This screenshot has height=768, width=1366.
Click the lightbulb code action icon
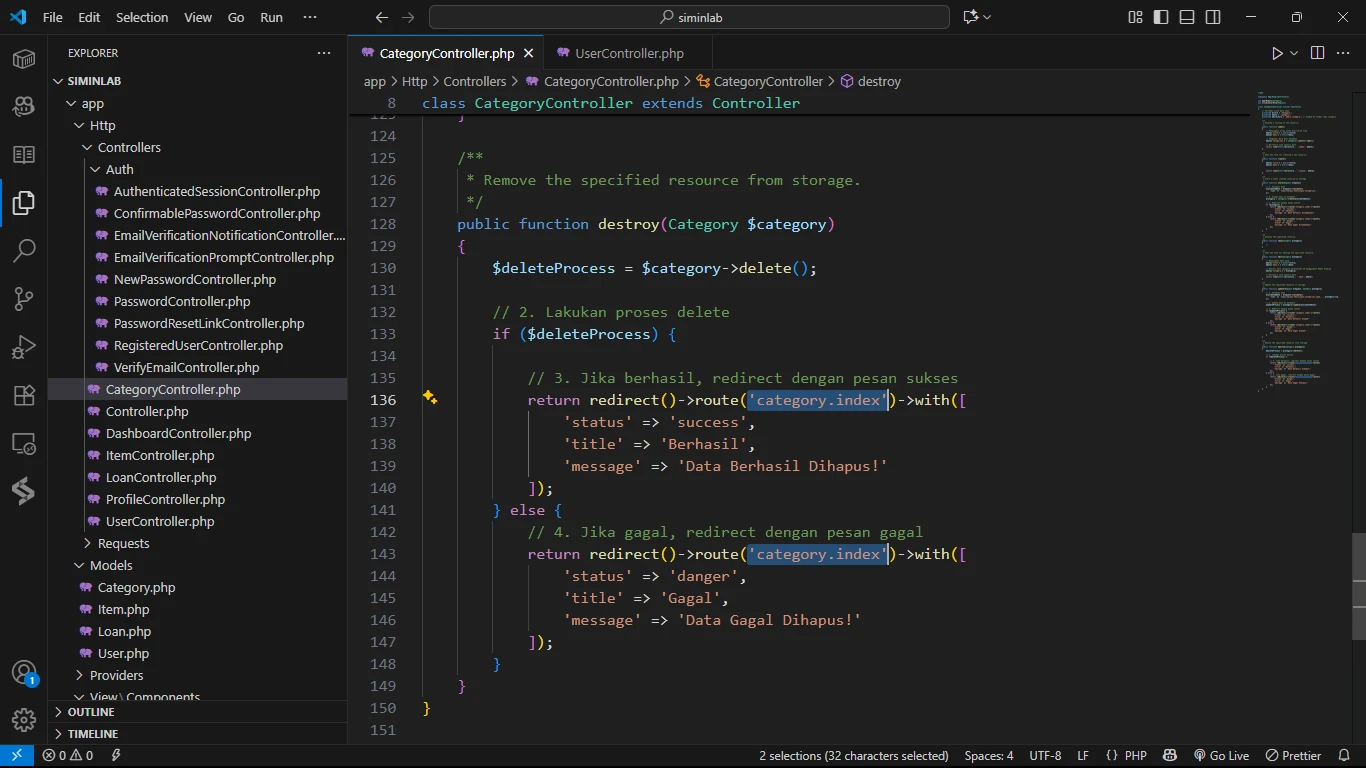[x=430, y=398]
